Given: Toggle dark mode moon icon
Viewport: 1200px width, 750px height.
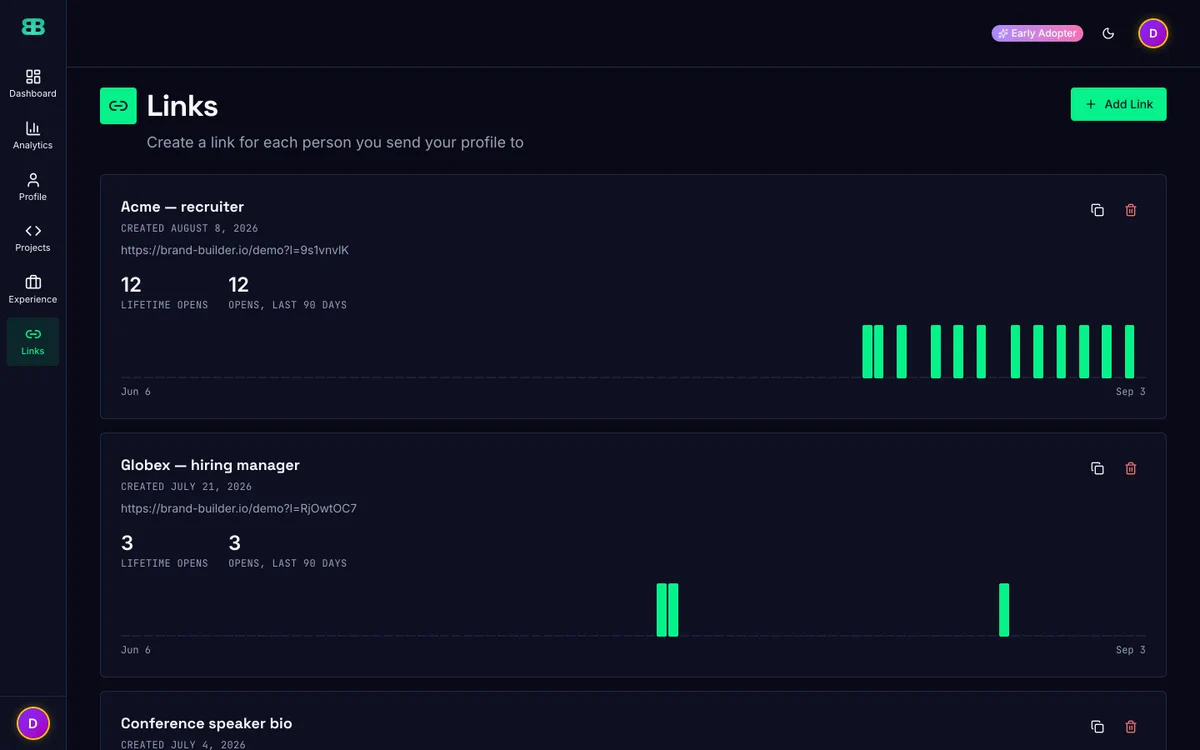Looking at the screenshot, I should [1108, 33].
